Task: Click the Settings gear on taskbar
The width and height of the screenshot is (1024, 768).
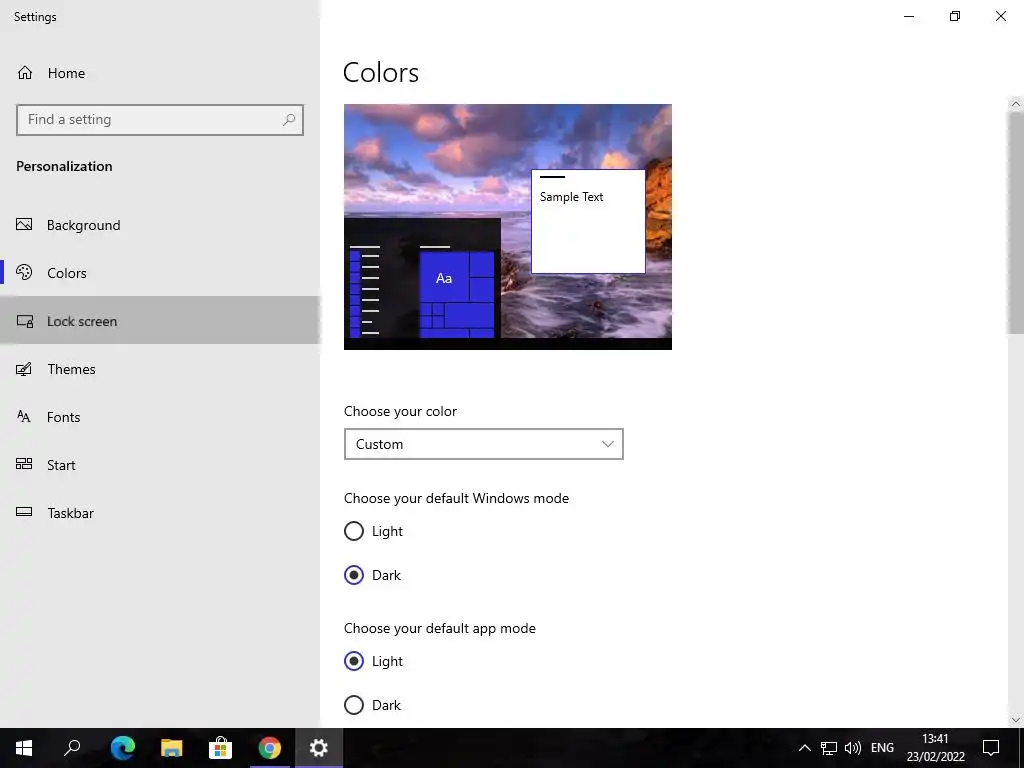Action: 318,748
